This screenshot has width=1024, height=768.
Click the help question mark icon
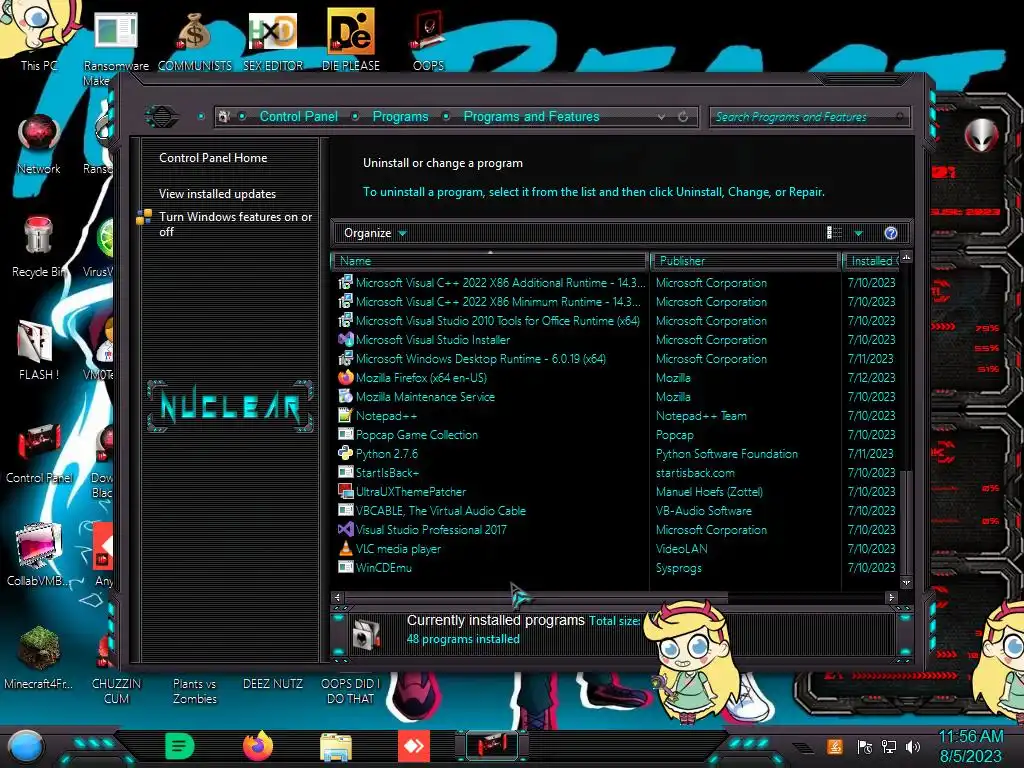coord(891,233)
